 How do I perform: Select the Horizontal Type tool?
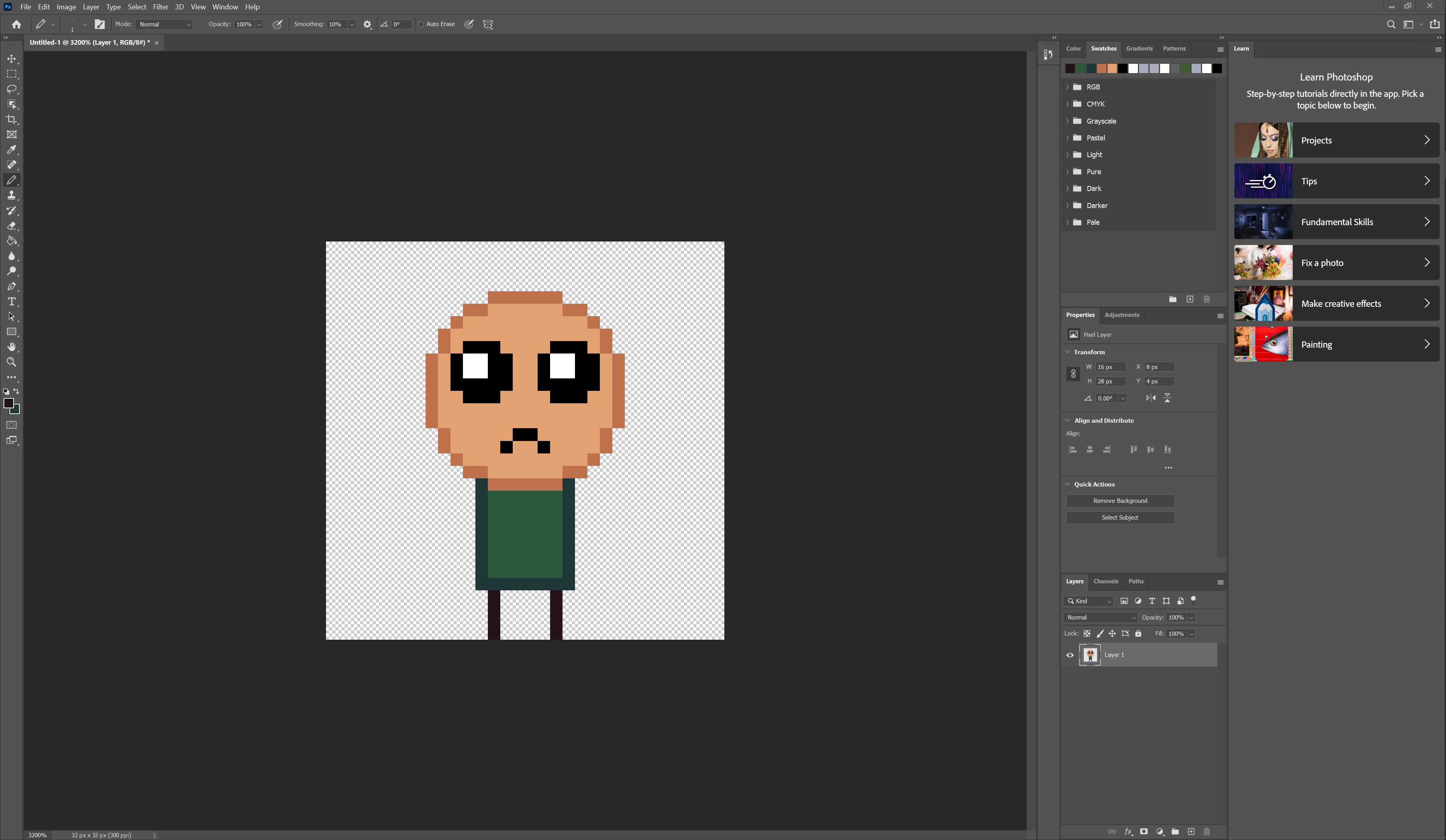tap(12, 301)
